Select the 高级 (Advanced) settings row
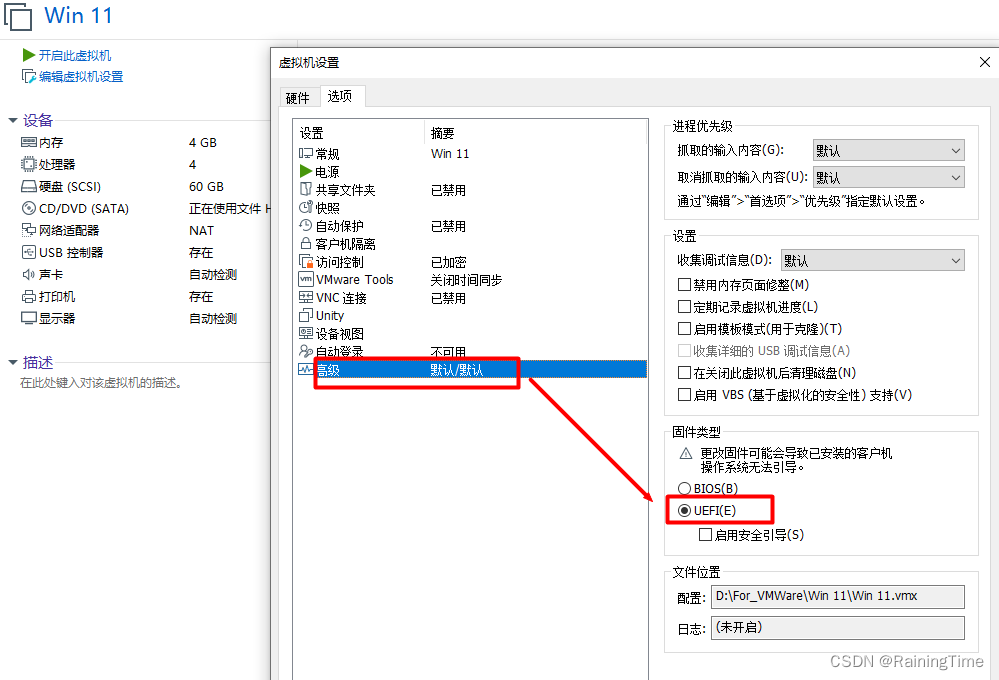The width and height of the screenshot is (999, 680). (x=472, y=370)
